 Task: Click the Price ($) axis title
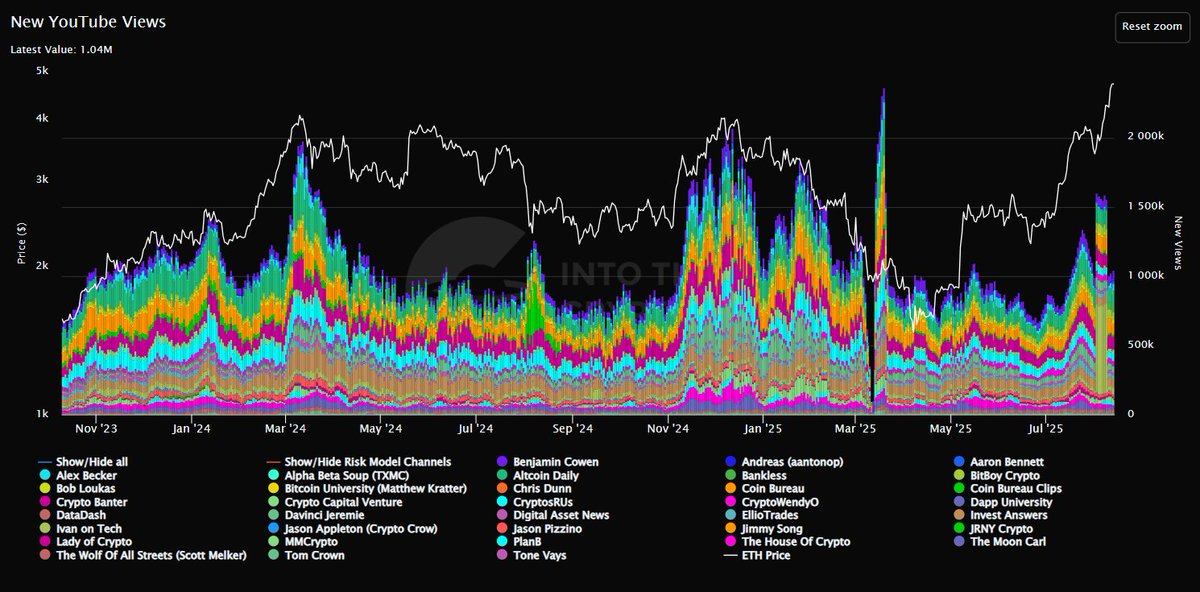21,241
